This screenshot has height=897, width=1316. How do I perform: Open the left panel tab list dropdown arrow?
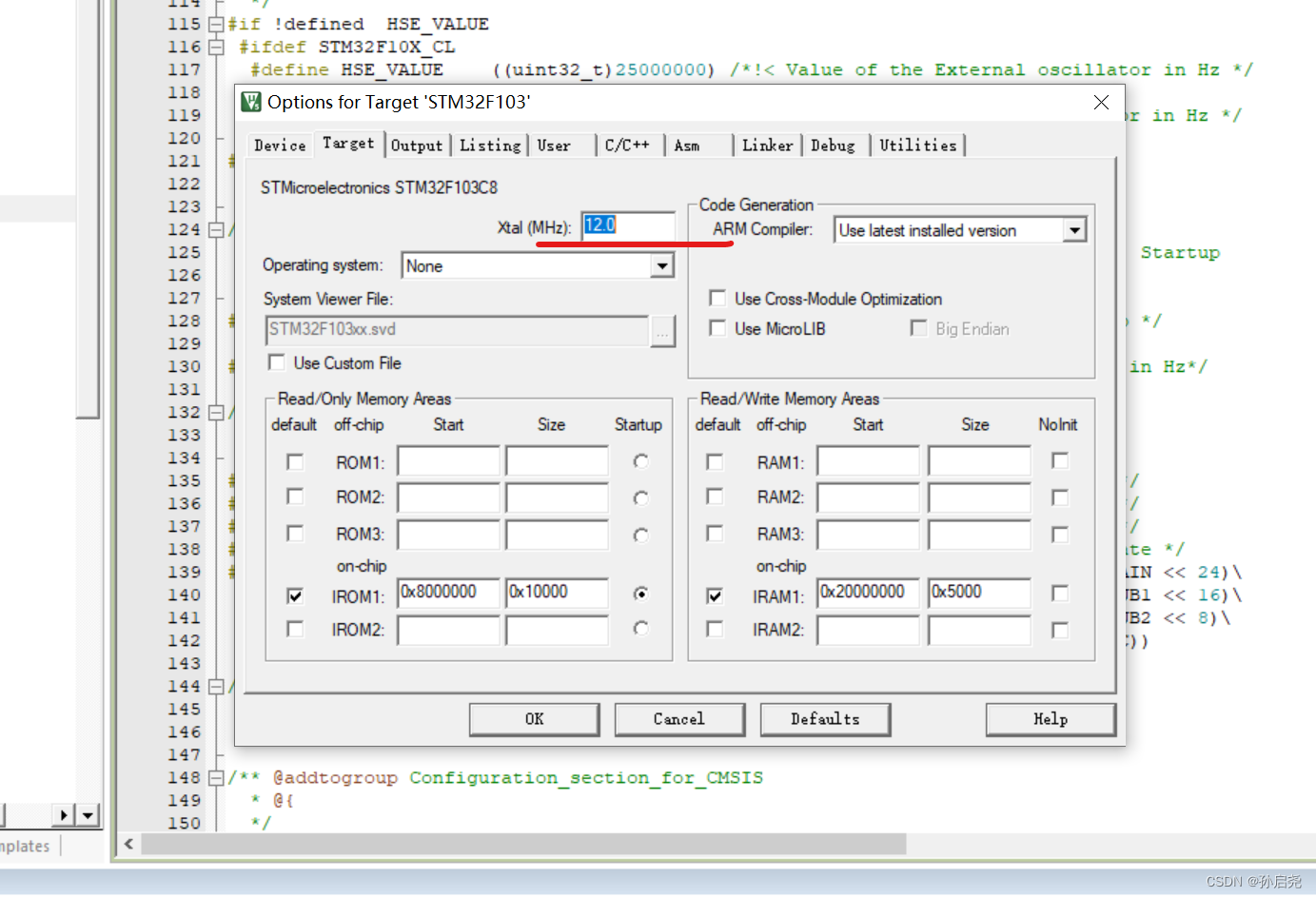[x=88, y=814]
